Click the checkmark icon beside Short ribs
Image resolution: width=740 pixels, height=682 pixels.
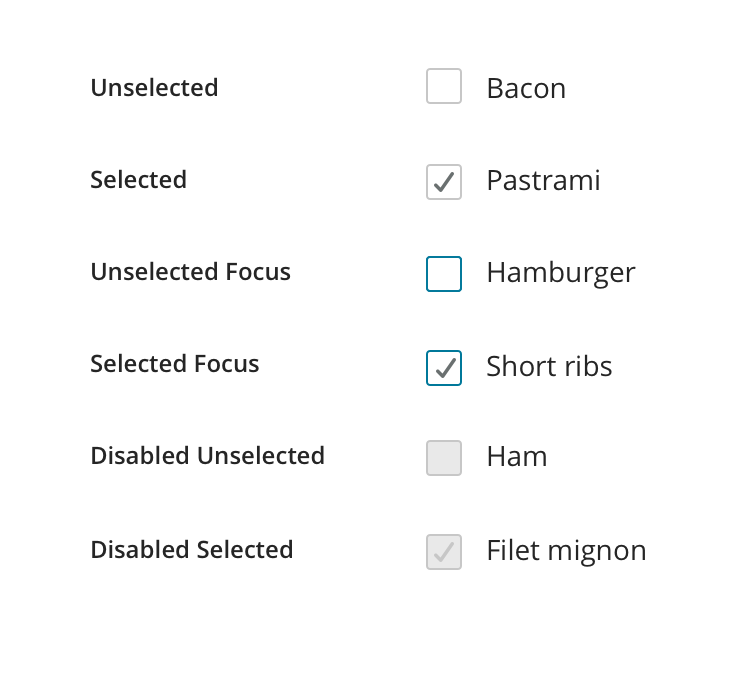point(445,367)
